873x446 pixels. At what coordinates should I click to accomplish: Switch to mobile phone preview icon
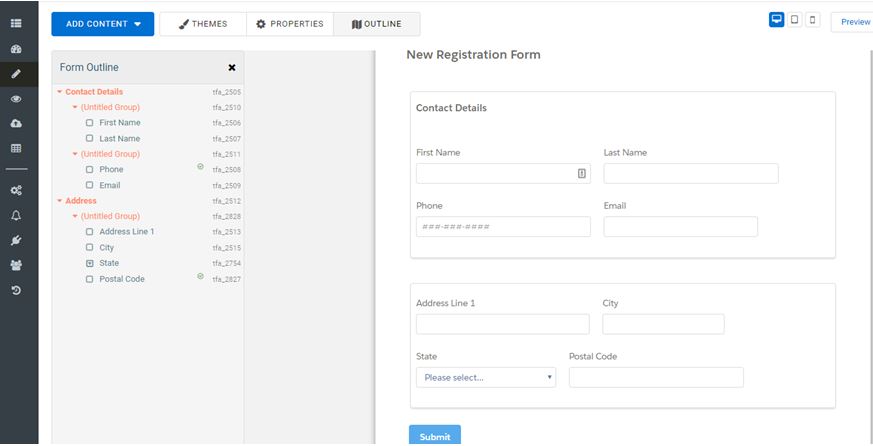(812, 19)
